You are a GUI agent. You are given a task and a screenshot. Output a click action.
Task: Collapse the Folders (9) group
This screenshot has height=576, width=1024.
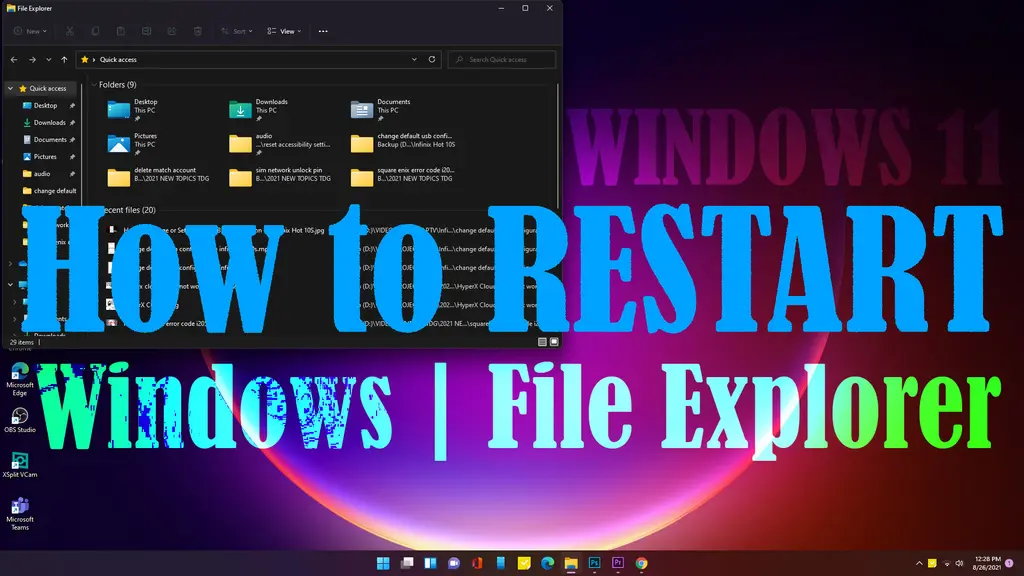coord(94,85)
